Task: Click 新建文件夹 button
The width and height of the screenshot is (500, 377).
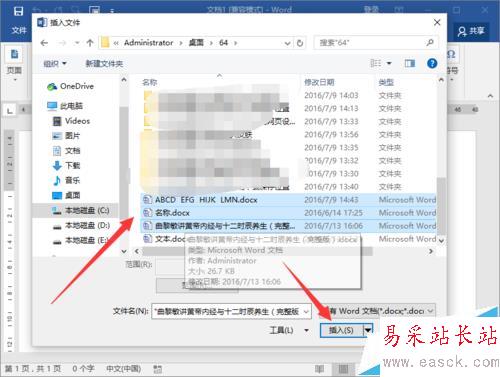Action: click(x=104, y=63)
